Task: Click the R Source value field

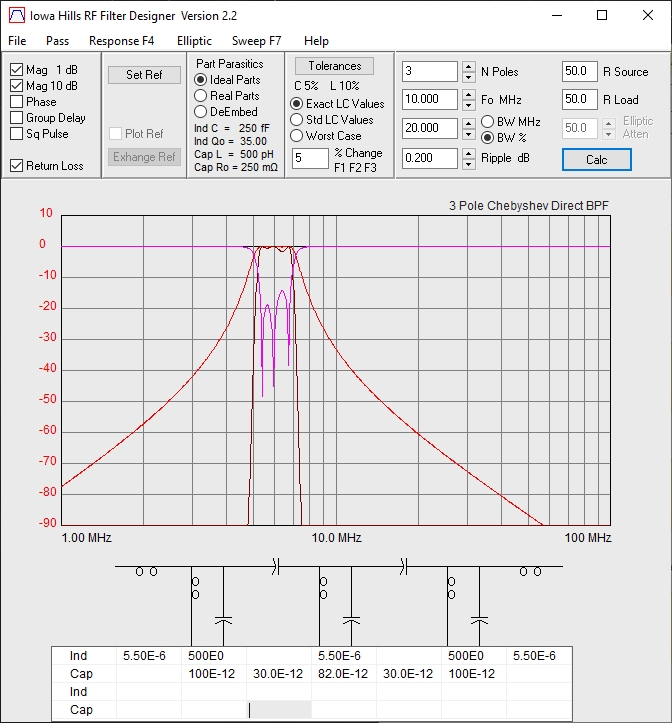Action: [579, 71]
